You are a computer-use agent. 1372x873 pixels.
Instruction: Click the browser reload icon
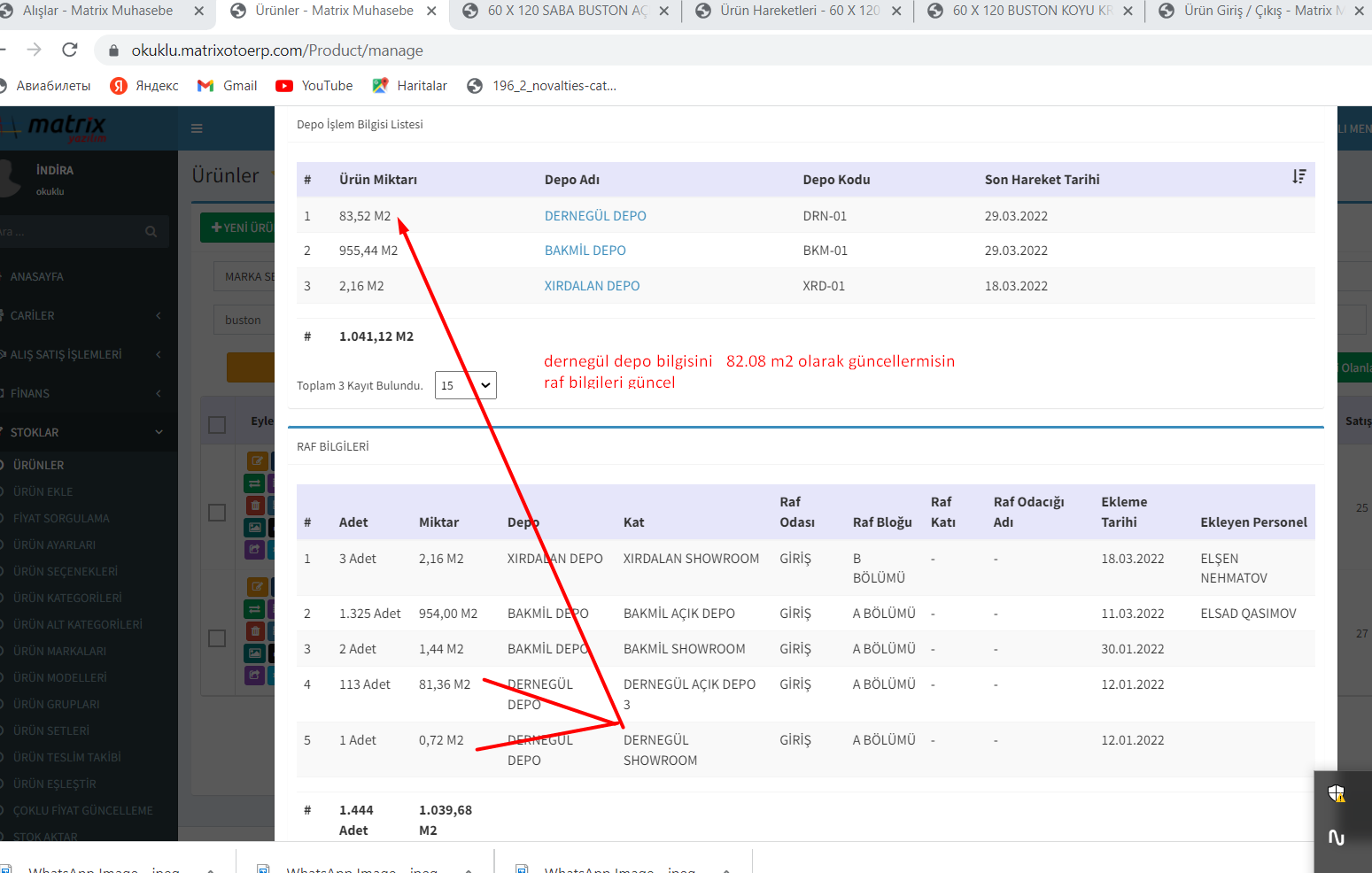pyautogui.click(x=70, y=50)
